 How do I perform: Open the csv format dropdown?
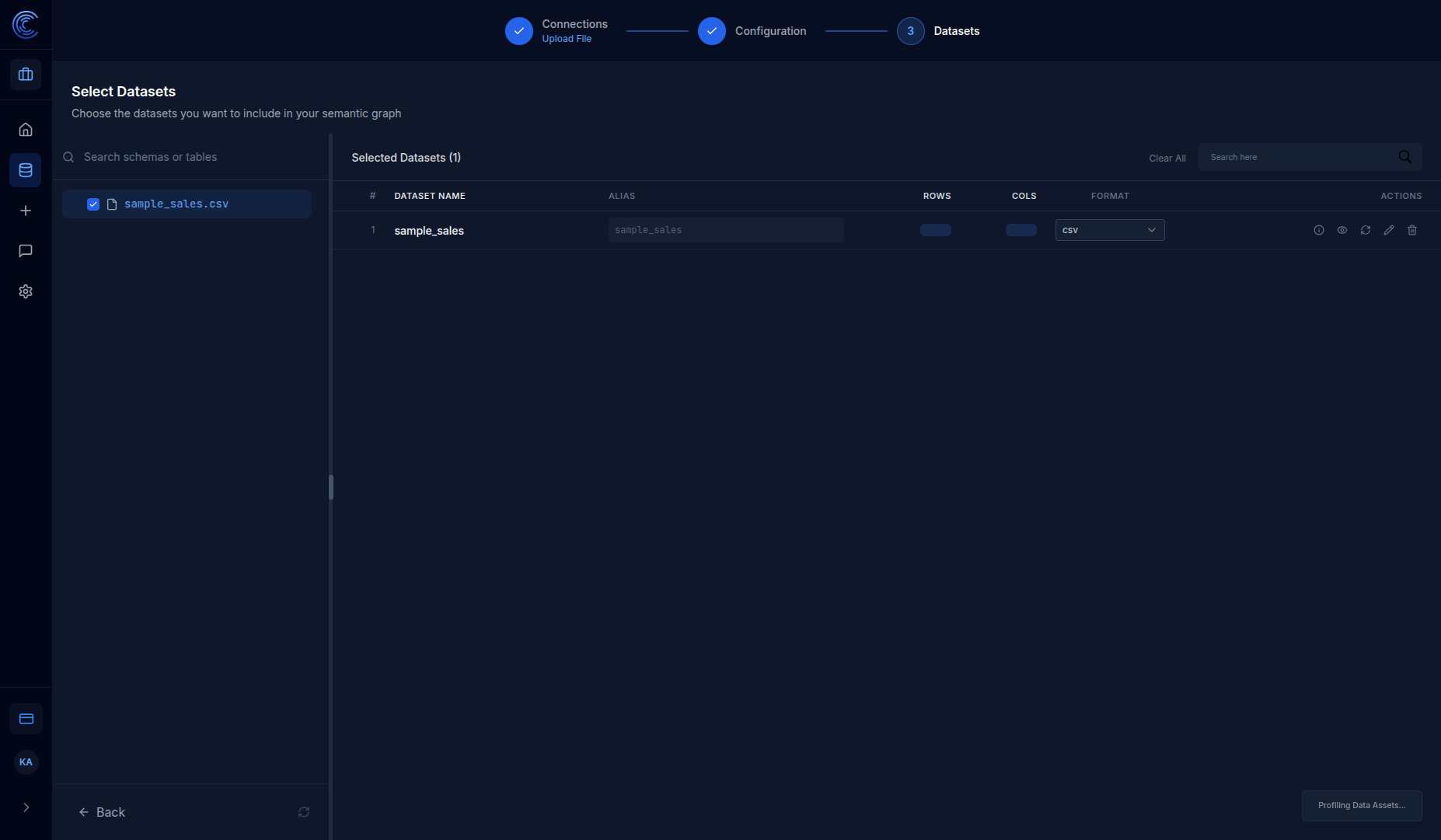[1110, 230]
